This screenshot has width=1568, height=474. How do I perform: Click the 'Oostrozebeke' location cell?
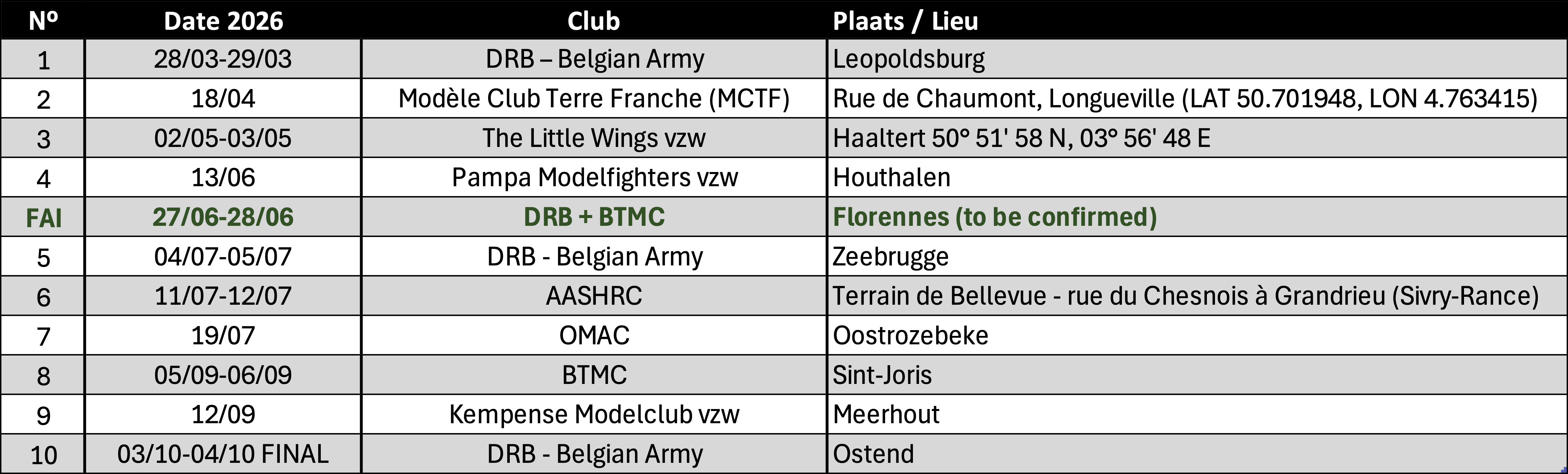pyautogui.click(x=910, y=336)
